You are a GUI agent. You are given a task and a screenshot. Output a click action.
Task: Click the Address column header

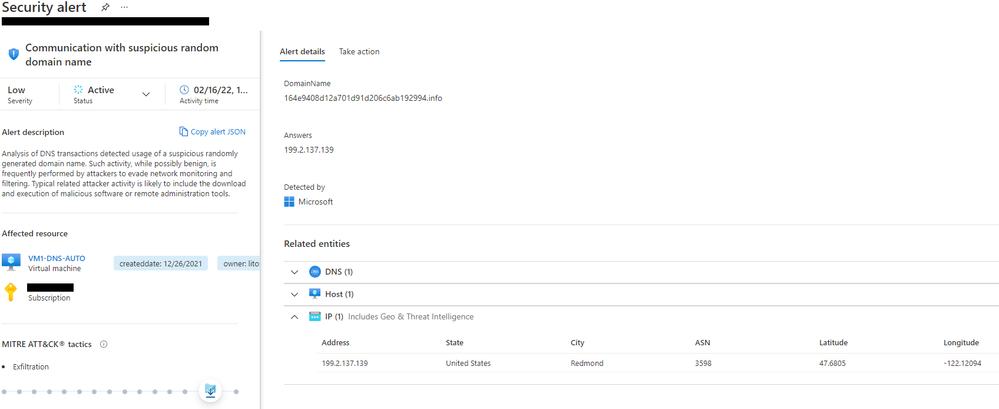pyautogui.click(x=335, y=343)
